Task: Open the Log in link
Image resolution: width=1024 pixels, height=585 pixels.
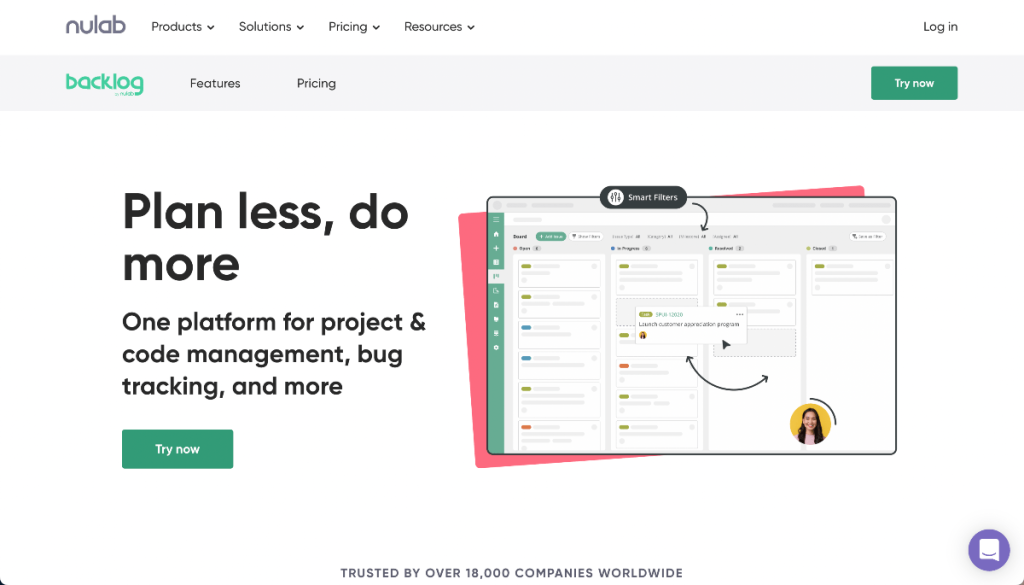Action: (940, 27)
